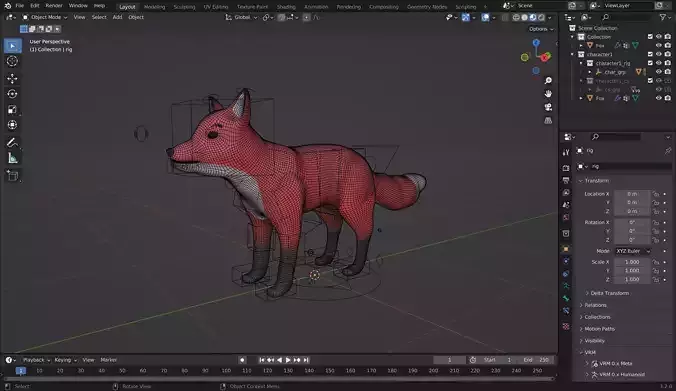Select the Scale tool
Screen dimensions: 676x391
[x=13, y=109]
